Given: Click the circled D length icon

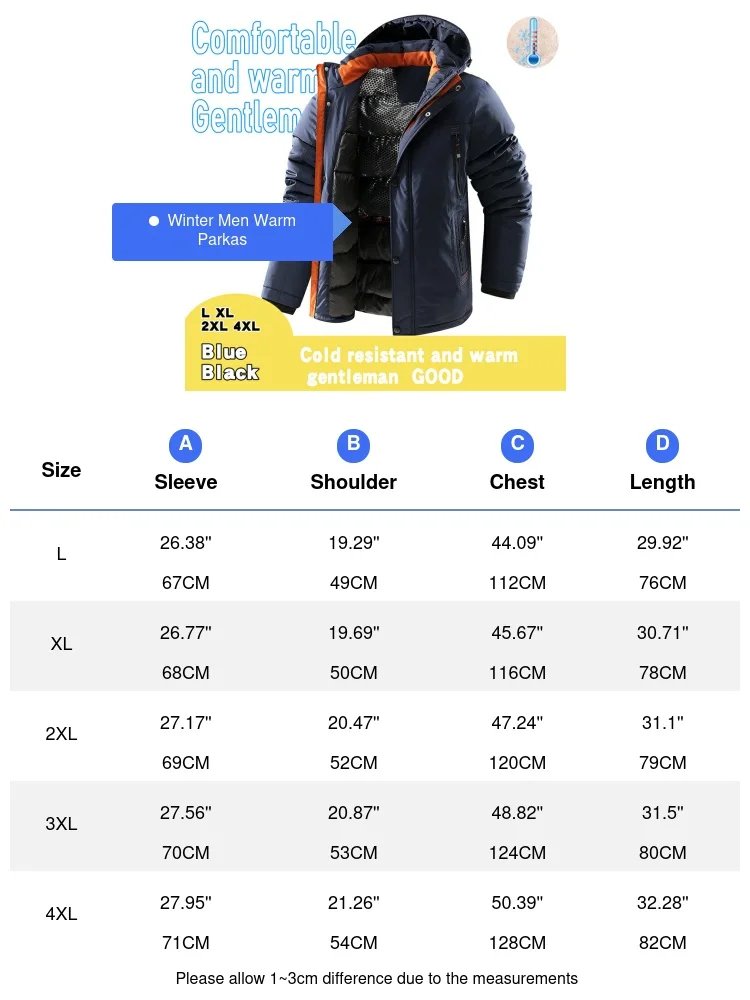Looking at the screenshot, I should tap(662, 444).
